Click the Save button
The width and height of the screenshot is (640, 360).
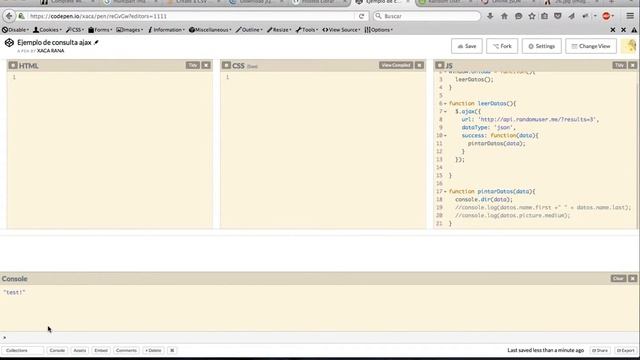click(x=467, y=46)
